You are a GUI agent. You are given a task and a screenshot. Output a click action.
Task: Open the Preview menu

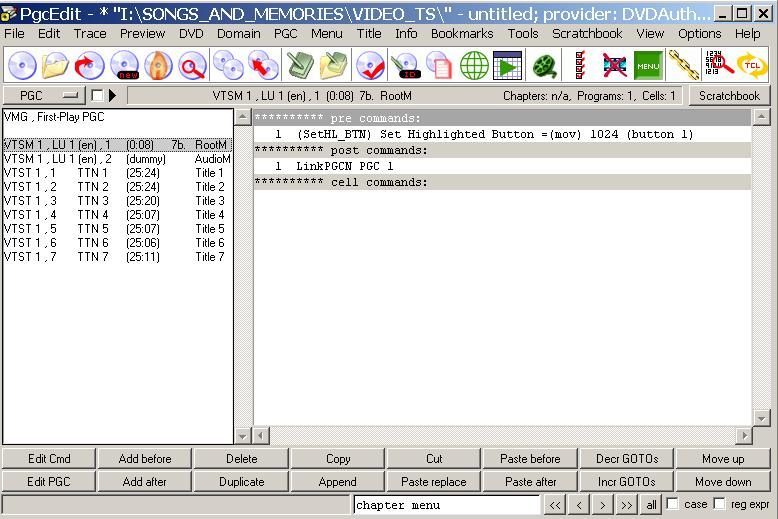142,34
